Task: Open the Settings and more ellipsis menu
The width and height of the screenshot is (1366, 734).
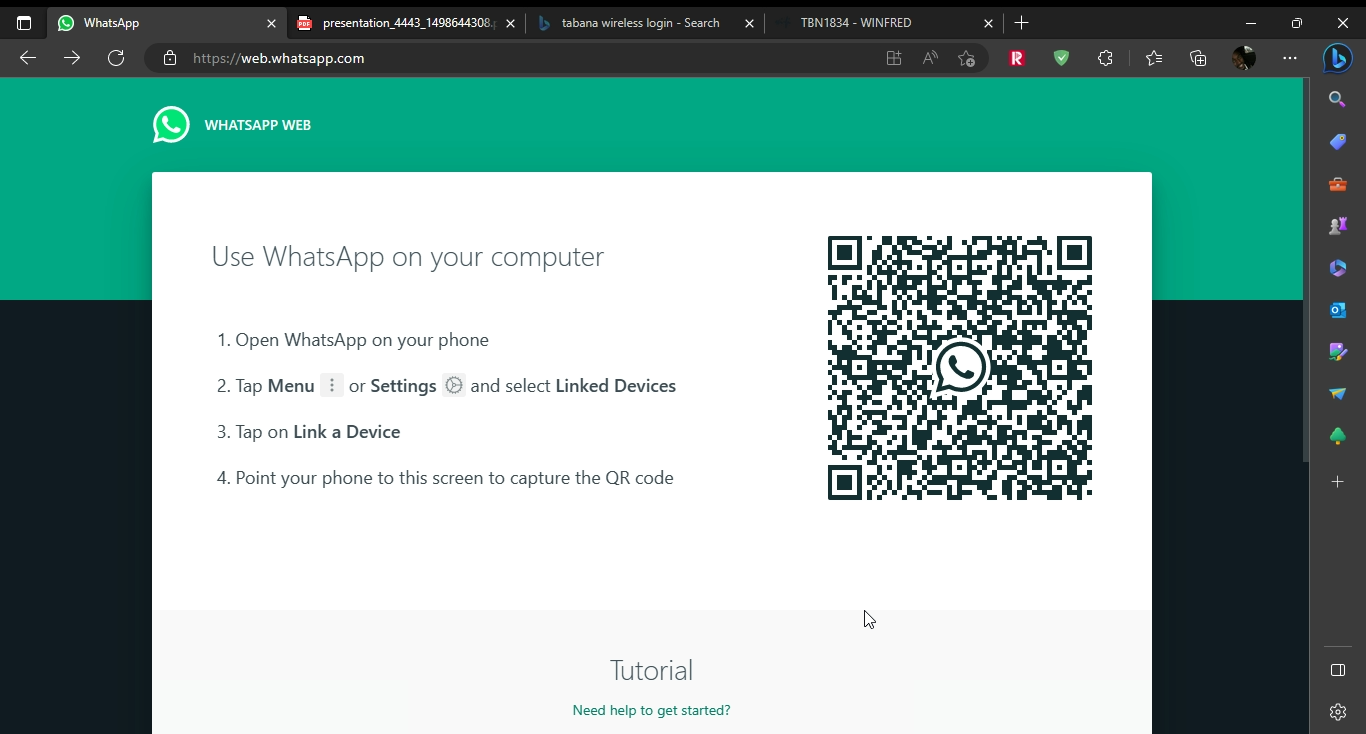Action: 1290,58
